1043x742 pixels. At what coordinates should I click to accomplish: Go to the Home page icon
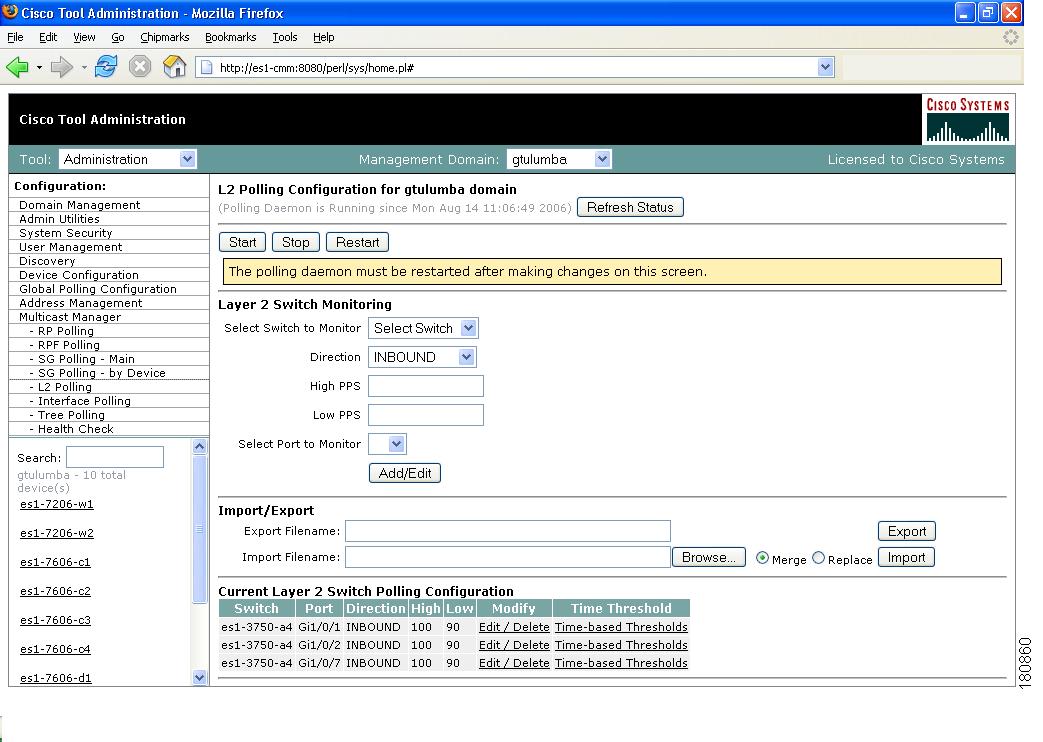(x=174, y=67)
